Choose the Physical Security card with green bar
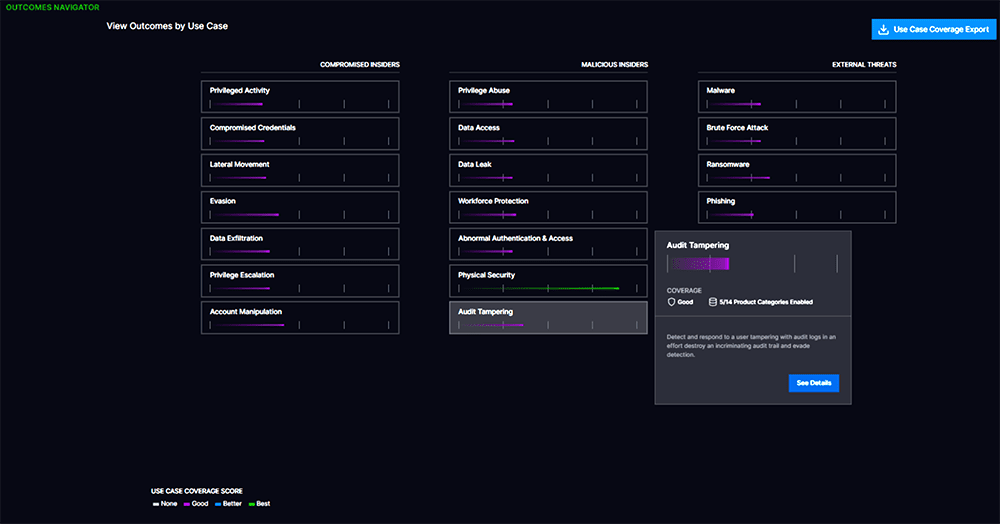The height and width of the screenshot is (524, 1000). click(x=548, y=281)
